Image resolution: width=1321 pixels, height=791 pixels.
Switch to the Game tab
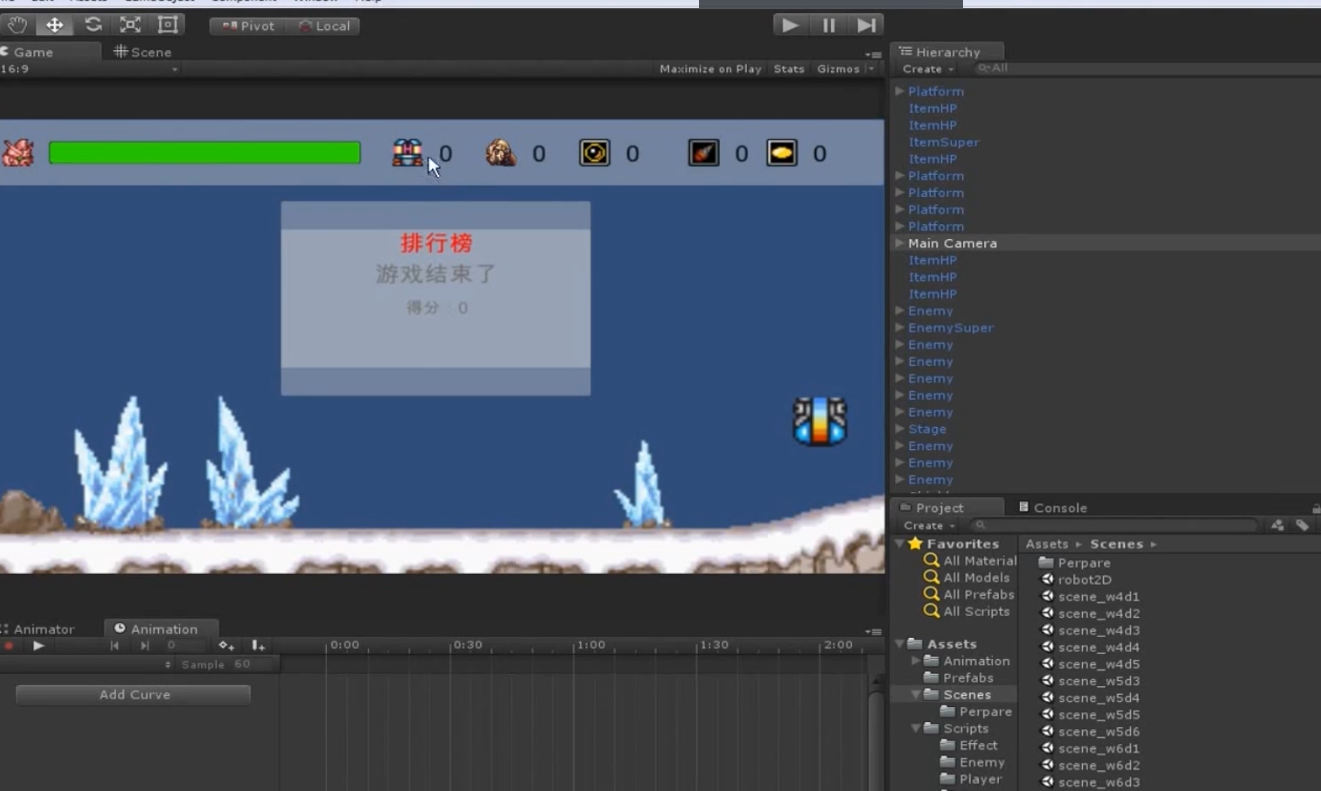(x=50, y=52)
